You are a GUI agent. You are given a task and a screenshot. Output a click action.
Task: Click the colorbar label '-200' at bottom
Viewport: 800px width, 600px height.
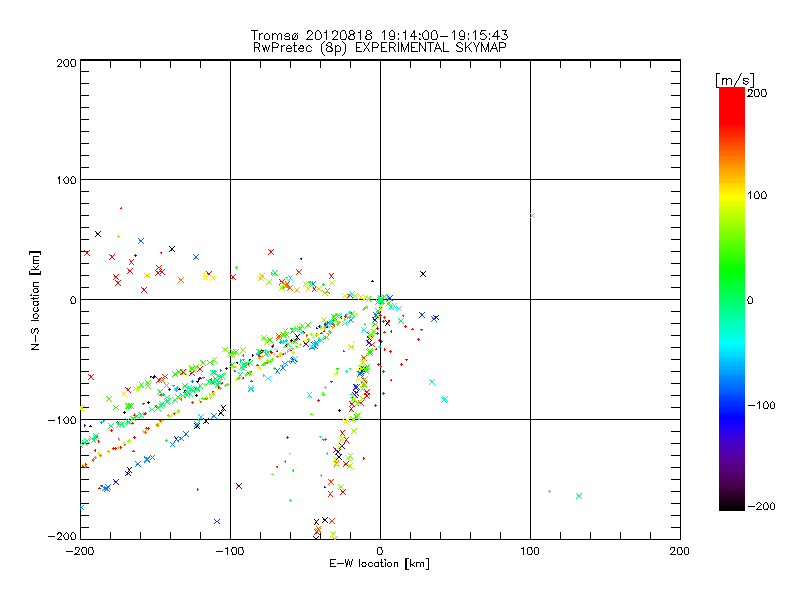[761, 506]
